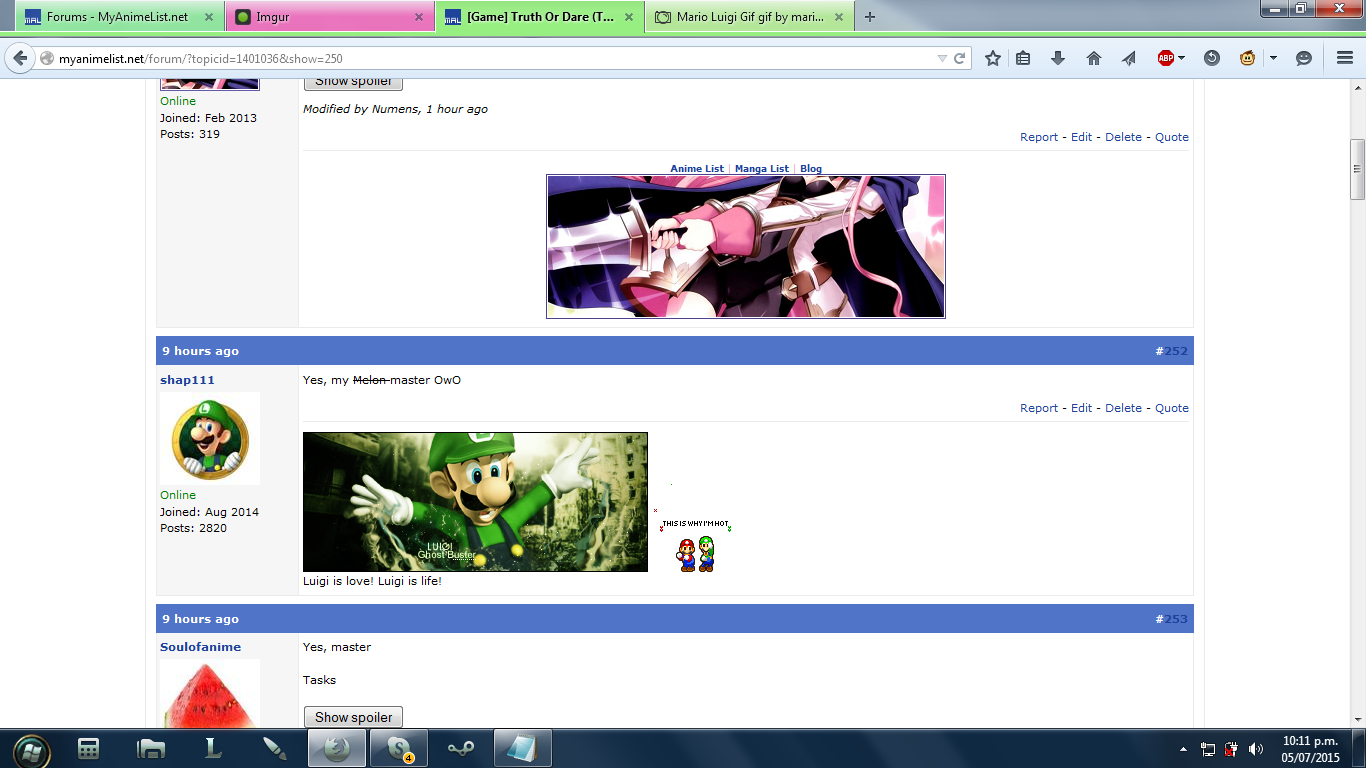This screenshot has height=768, width=1366.
Task: Open the Firefox downloads arrow
Action: pyautogui.click(x=1058, y=59)
